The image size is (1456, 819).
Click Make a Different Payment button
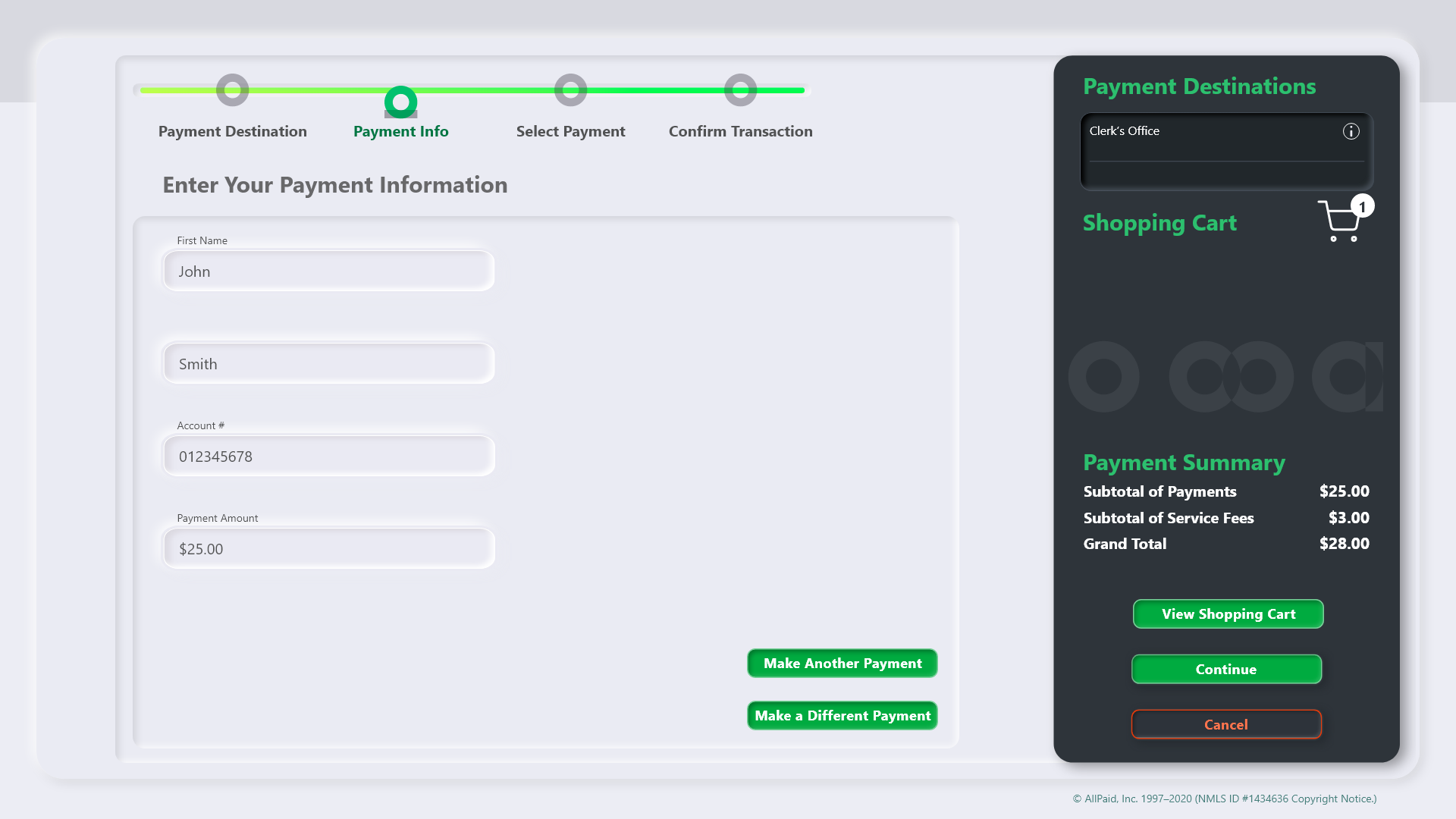842,715
